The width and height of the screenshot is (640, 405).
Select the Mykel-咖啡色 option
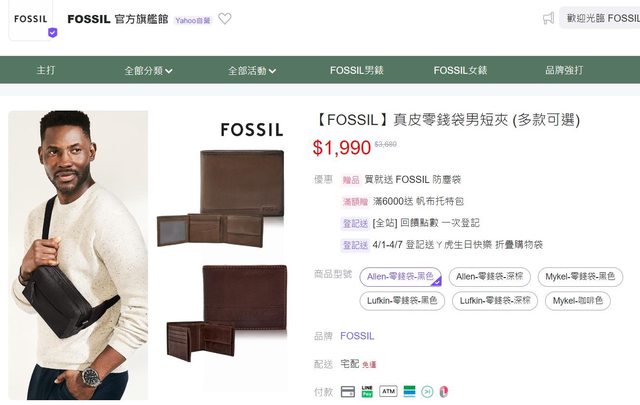579,300
